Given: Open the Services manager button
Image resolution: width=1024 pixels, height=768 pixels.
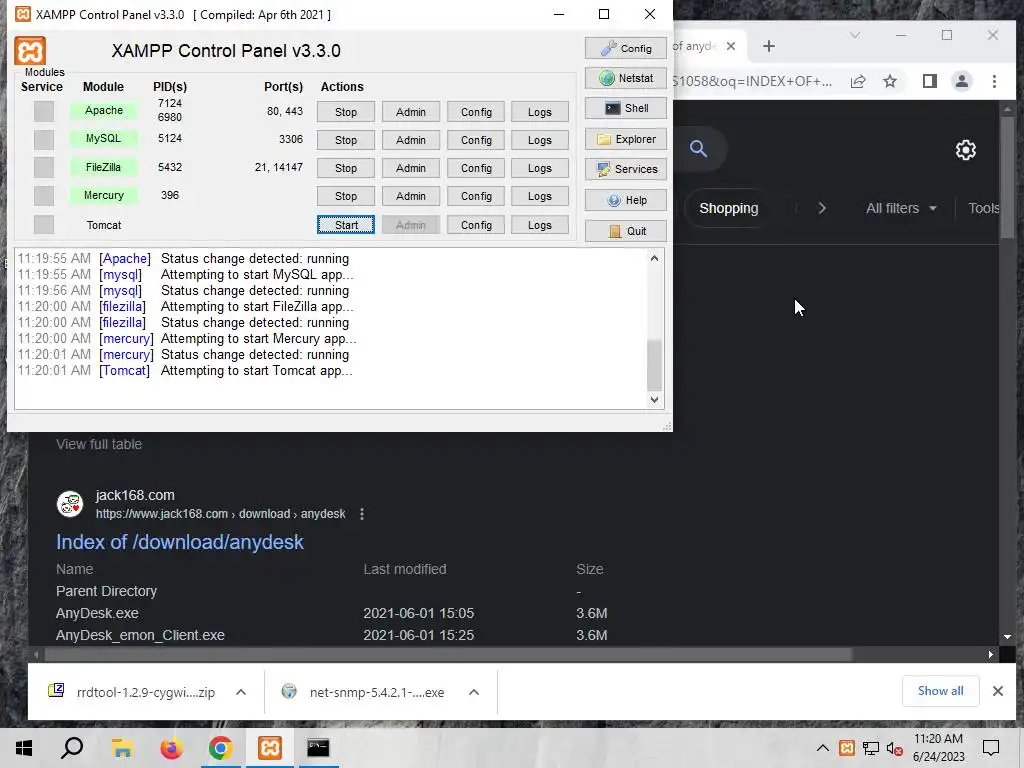Looking at the screenshot, I should click(626, 169).
